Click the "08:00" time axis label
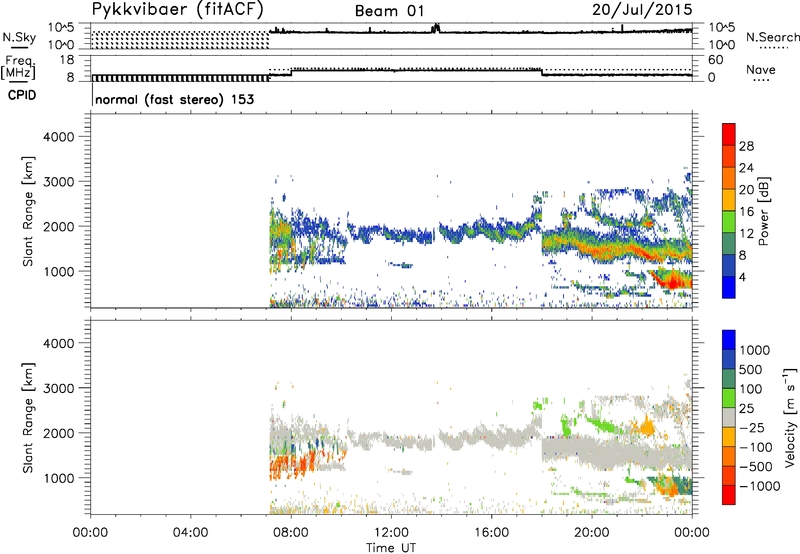 [291, 533]
